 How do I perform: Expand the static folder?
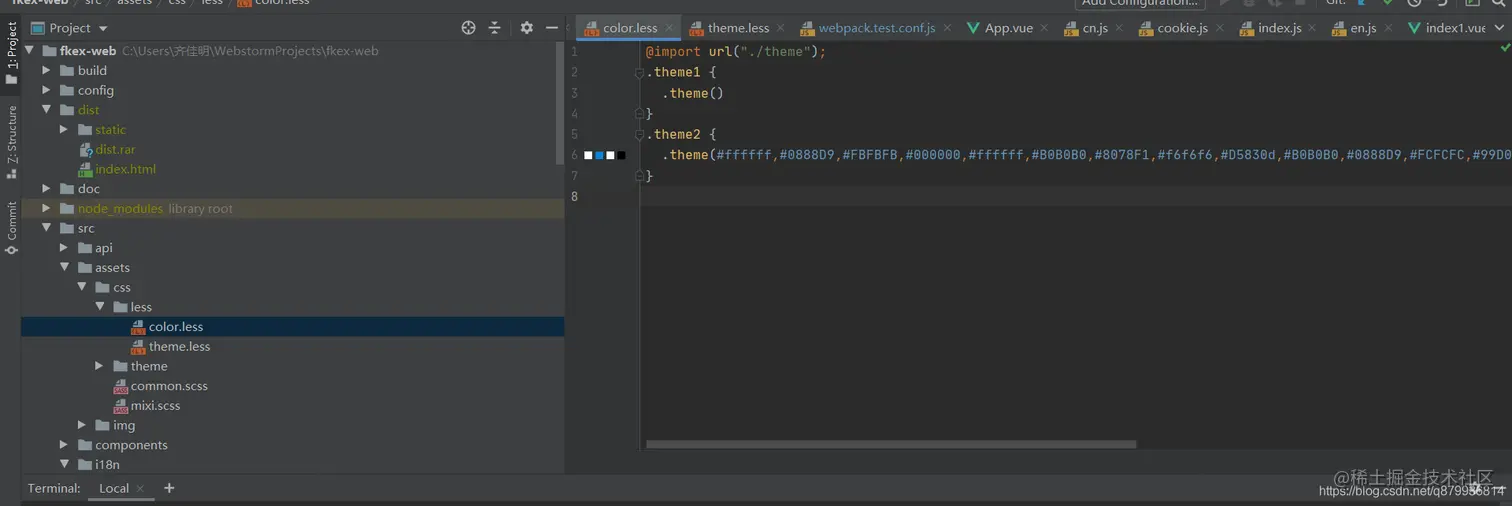(x=65, y=130)
